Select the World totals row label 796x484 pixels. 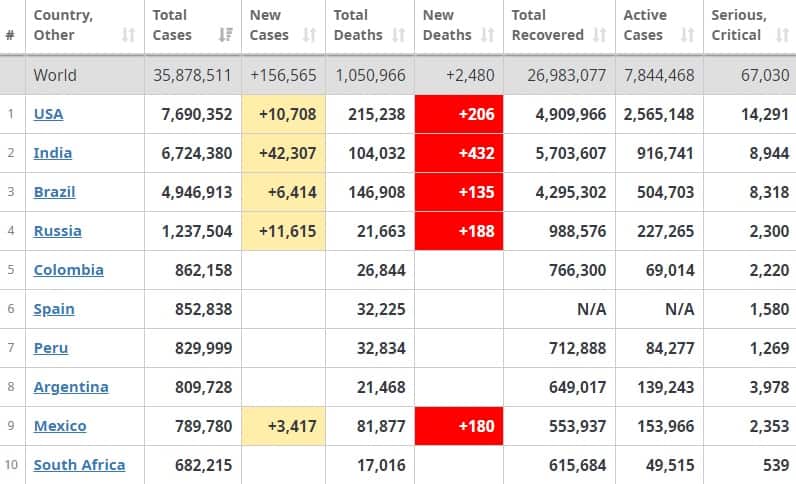click(x=55, y=75)
